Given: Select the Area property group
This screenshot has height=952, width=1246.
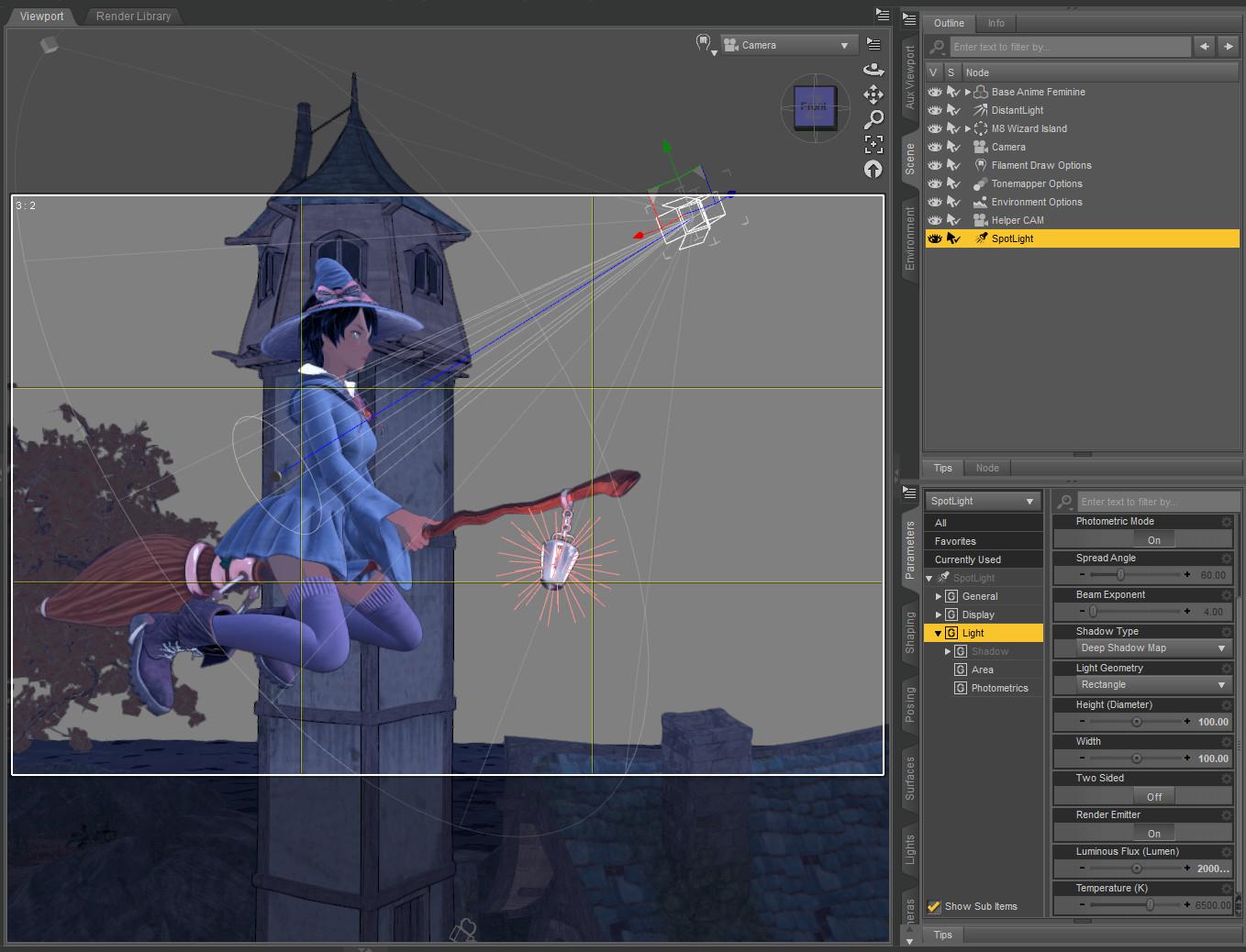Looking at the screenshot, I should pyautogui.click(x=982, y=670).
